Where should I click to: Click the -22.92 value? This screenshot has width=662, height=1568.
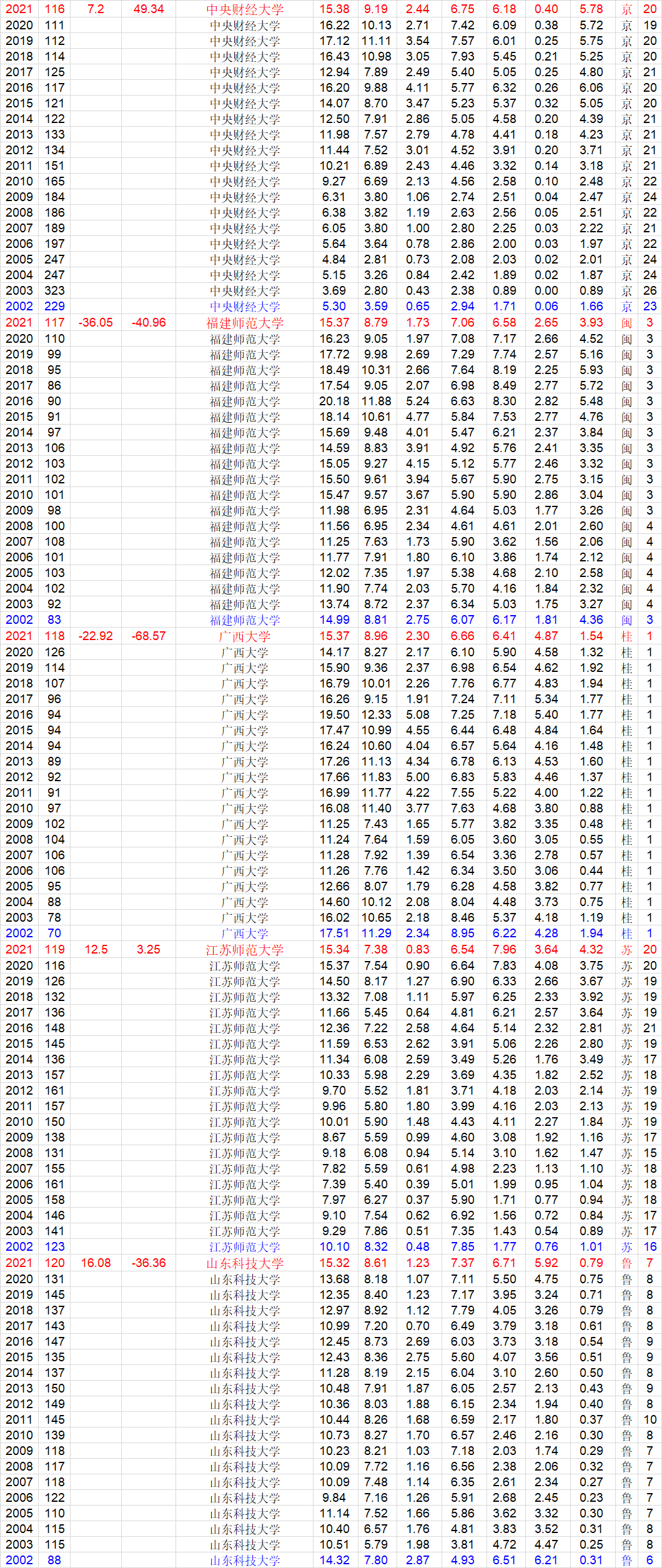[x=96, y=636]
